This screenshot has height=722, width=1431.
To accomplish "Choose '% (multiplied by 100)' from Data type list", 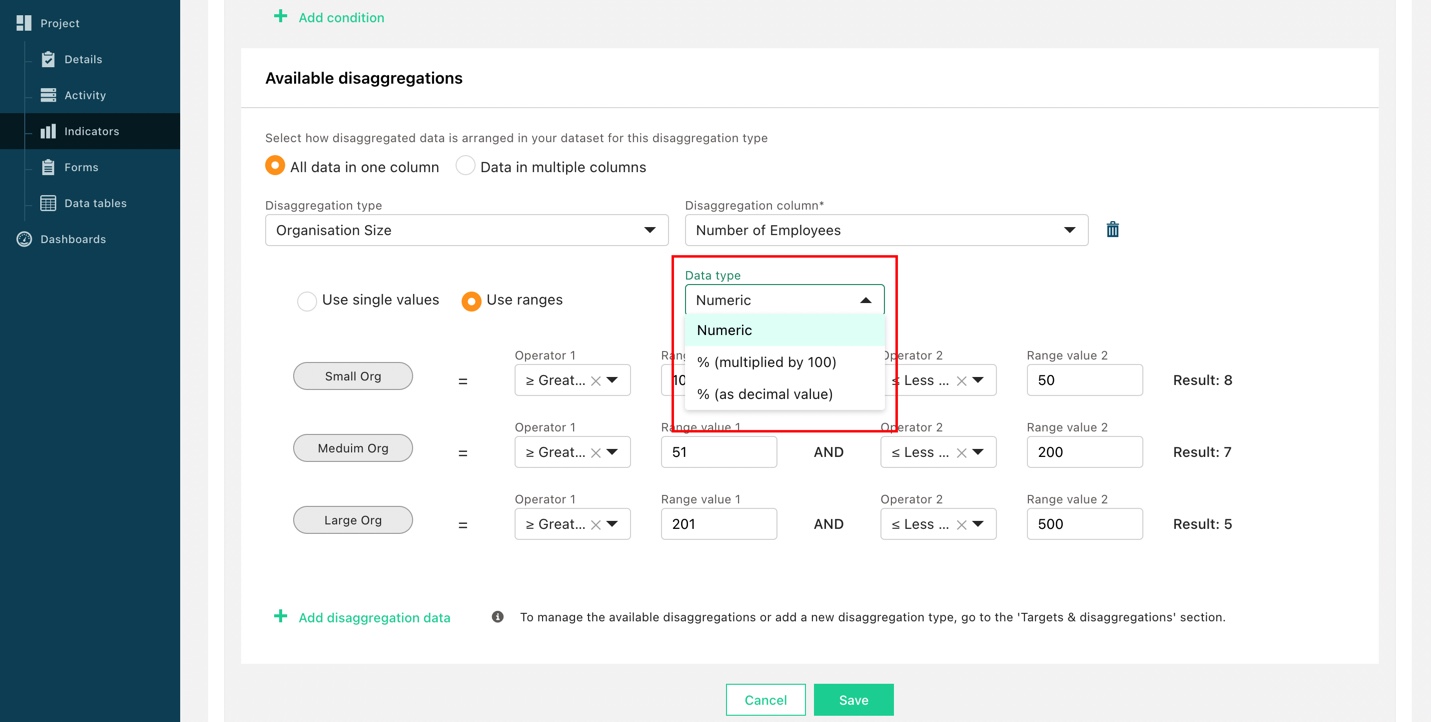I will 768,362.
